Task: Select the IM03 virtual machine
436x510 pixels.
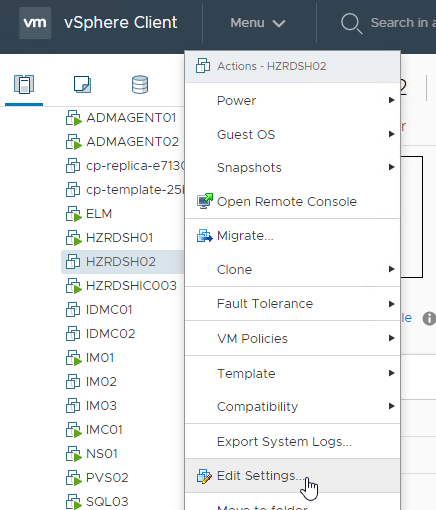Action: pos(101,406)
